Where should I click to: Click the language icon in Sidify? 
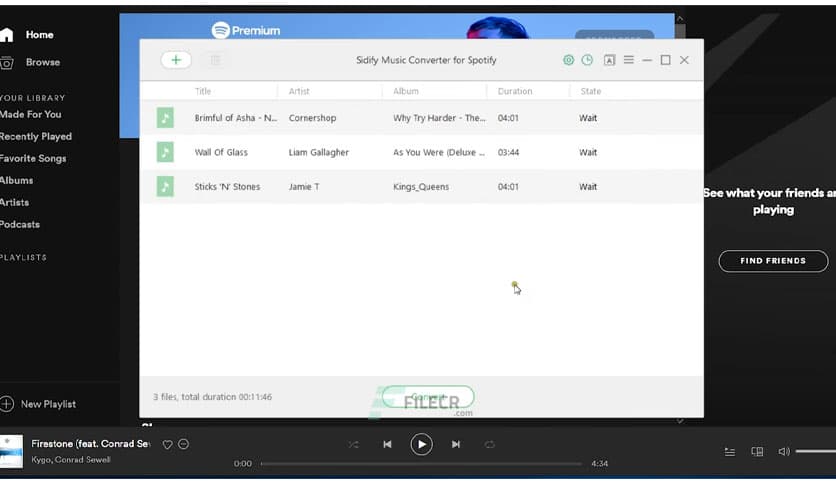pyautogui.click(x=609, y=60)
